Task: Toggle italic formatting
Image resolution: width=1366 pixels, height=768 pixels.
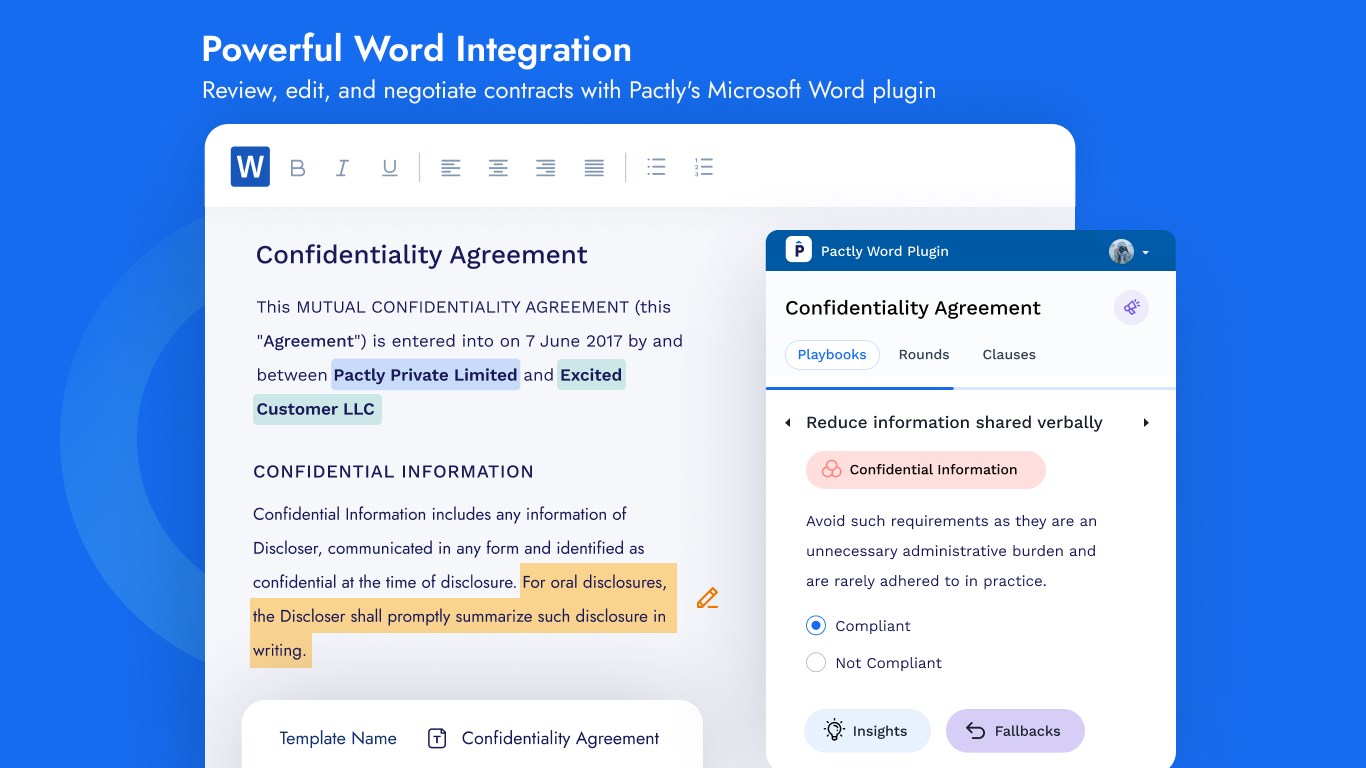Action: [342, 168]
